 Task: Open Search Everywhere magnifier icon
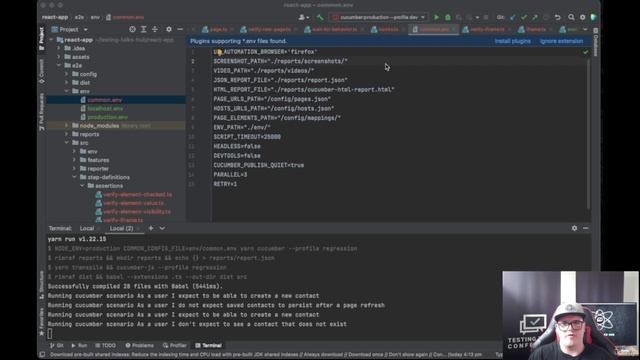(571, 18)
